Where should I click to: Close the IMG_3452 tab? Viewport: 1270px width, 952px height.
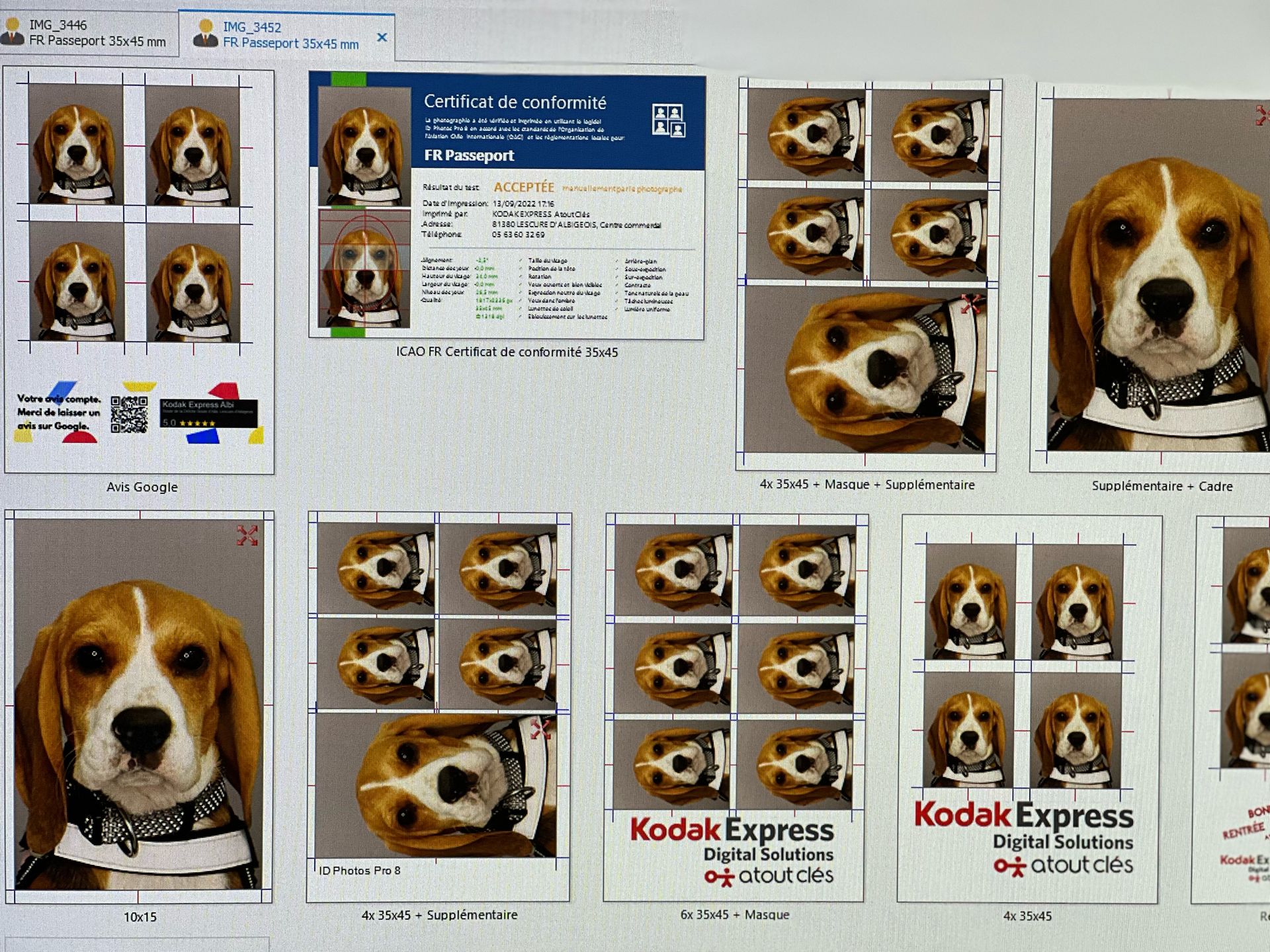pyautogui.click(x=382, y=38)
